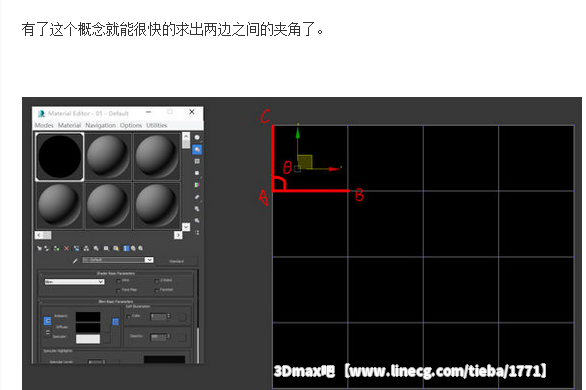
Task: Click Put Material to Scene icon
Action: pos(47,248)
